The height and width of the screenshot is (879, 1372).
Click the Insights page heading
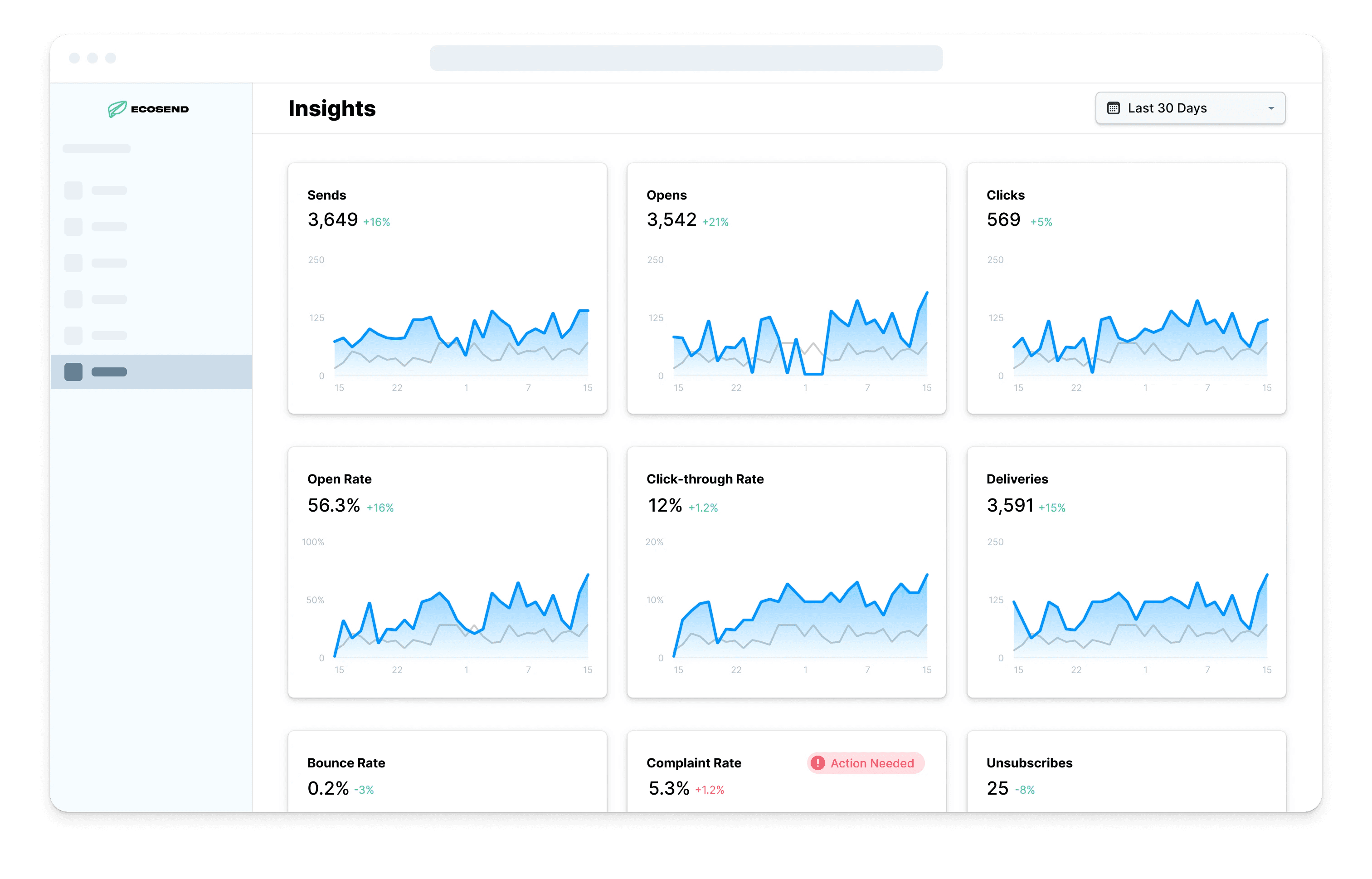tap(332, 108)
